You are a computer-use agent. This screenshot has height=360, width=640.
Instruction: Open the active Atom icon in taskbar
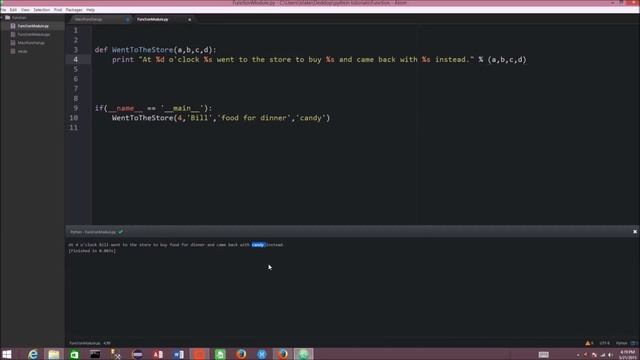click(x=303, y=354)
